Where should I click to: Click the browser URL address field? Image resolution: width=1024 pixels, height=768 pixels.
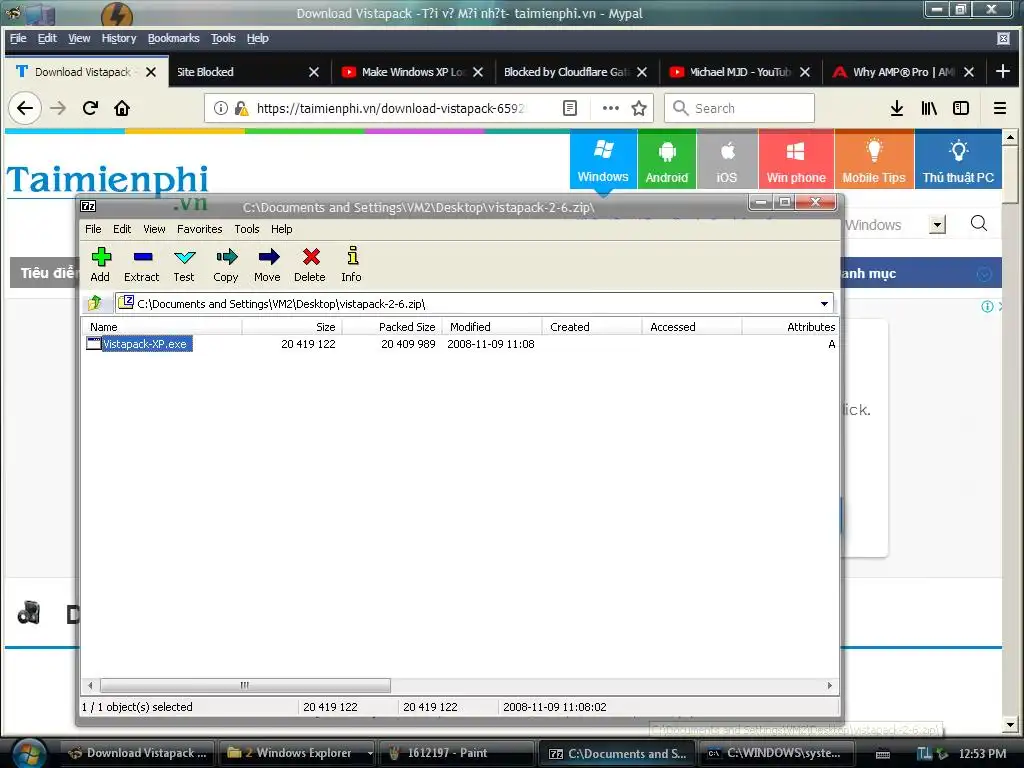coord(390,108)
